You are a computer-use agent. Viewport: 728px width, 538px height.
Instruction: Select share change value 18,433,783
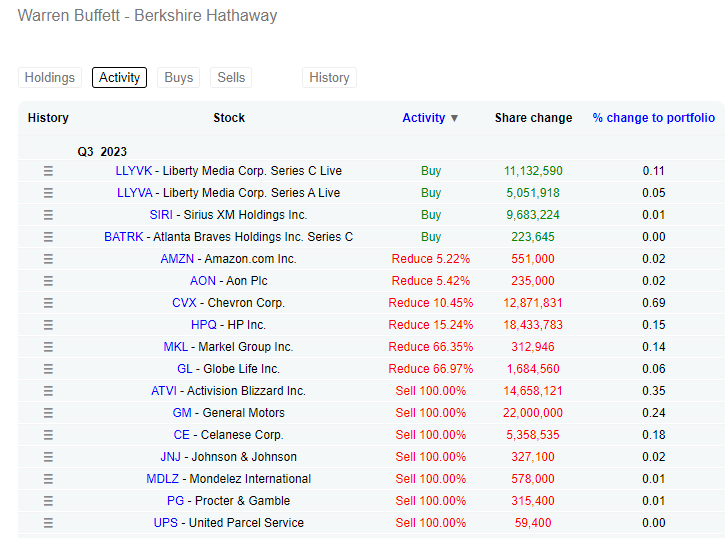point(533,325)
